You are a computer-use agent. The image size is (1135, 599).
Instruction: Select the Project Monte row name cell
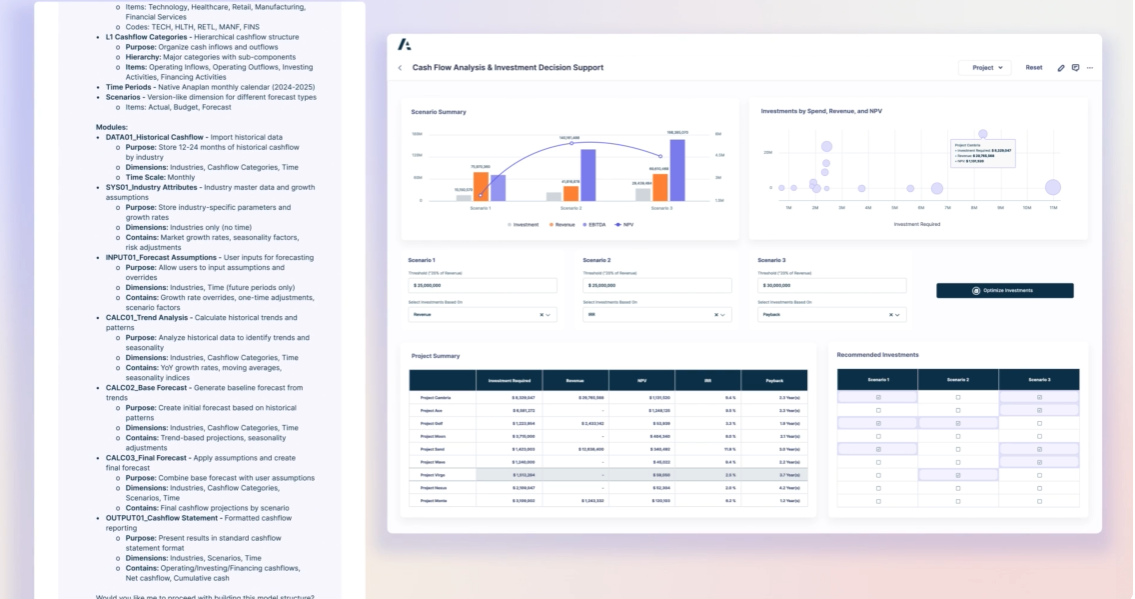tap(442, 501)
